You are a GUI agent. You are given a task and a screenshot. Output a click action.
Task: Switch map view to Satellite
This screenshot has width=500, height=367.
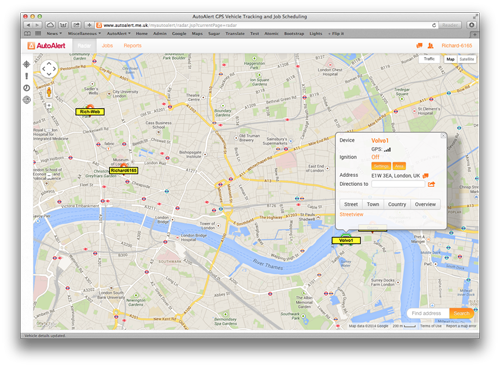[466, 59]
